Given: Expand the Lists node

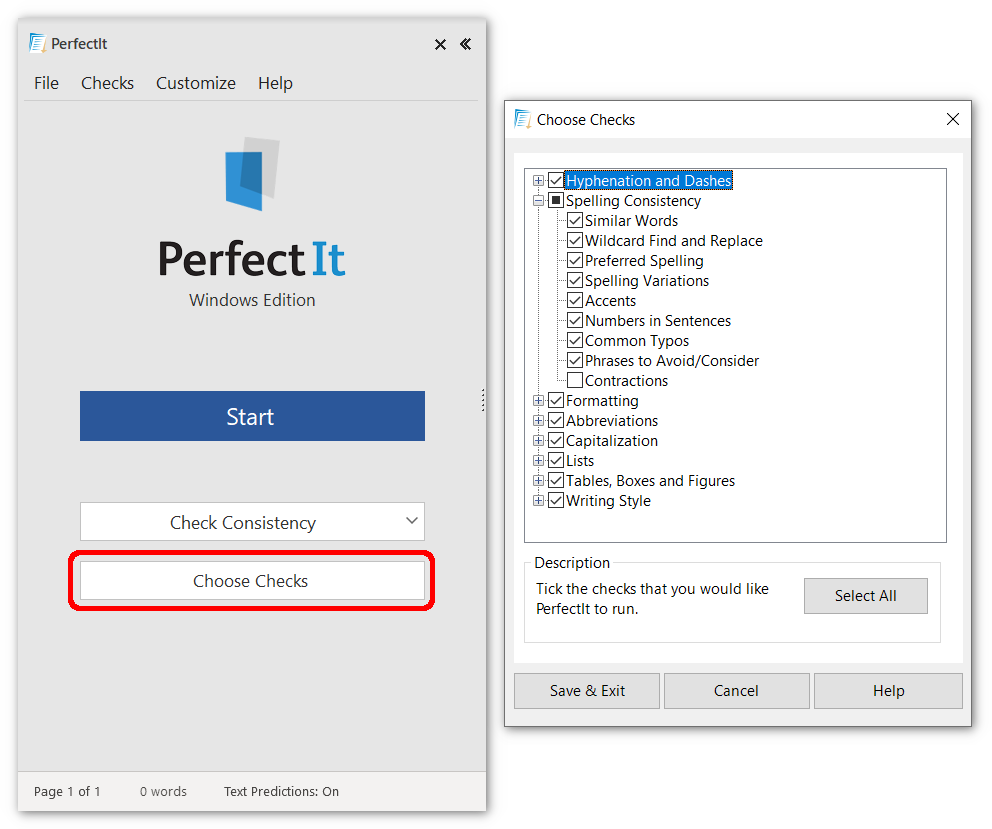Looking at the screenshot, I should point(538,461).
